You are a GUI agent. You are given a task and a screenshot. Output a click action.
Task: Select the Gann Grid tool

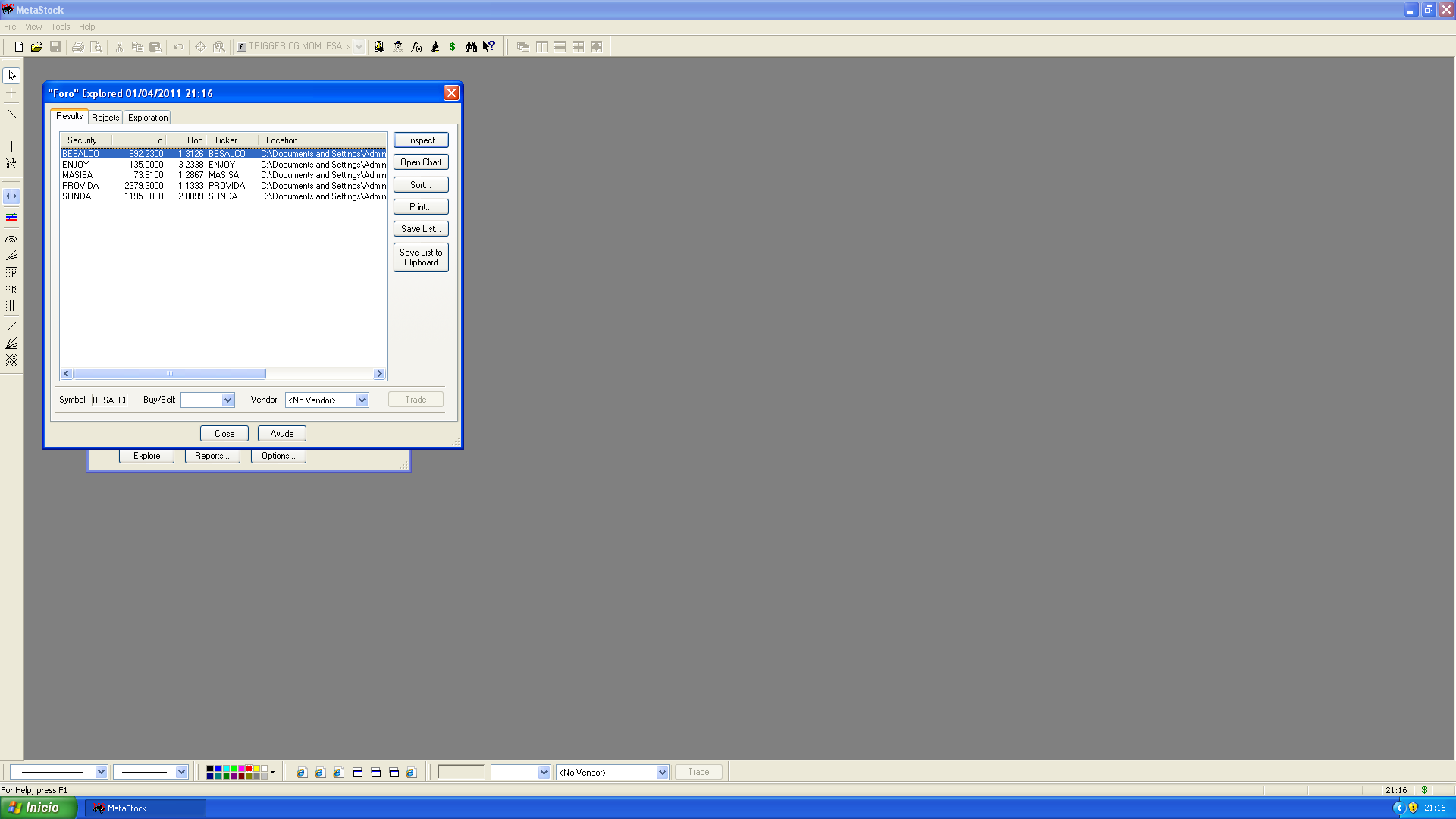(x=11, y=360)
